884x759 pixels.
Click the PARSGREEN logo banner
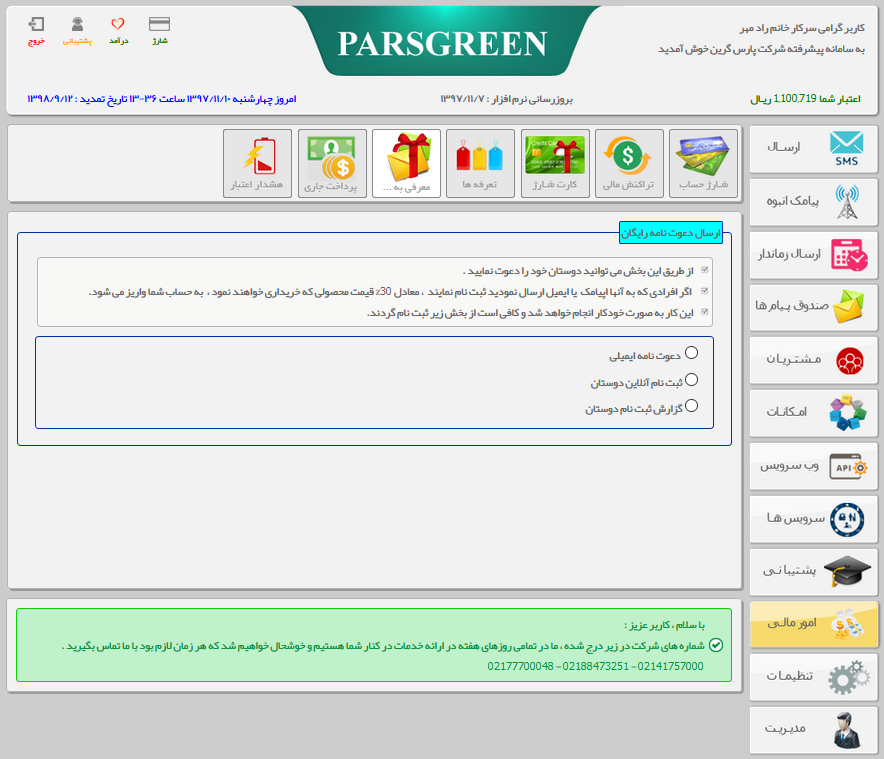tap(442, 42)
